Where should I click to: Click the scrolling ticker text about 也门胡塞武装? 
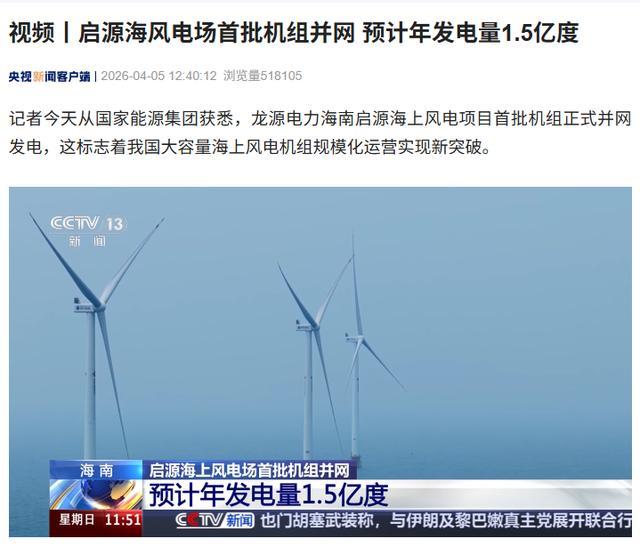pos(446,521)
